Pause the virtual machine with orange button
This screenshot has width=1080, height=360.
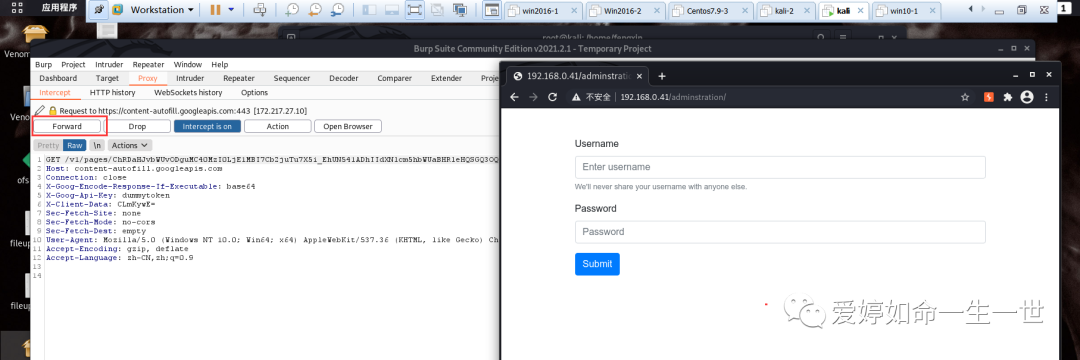pos(216,10)
